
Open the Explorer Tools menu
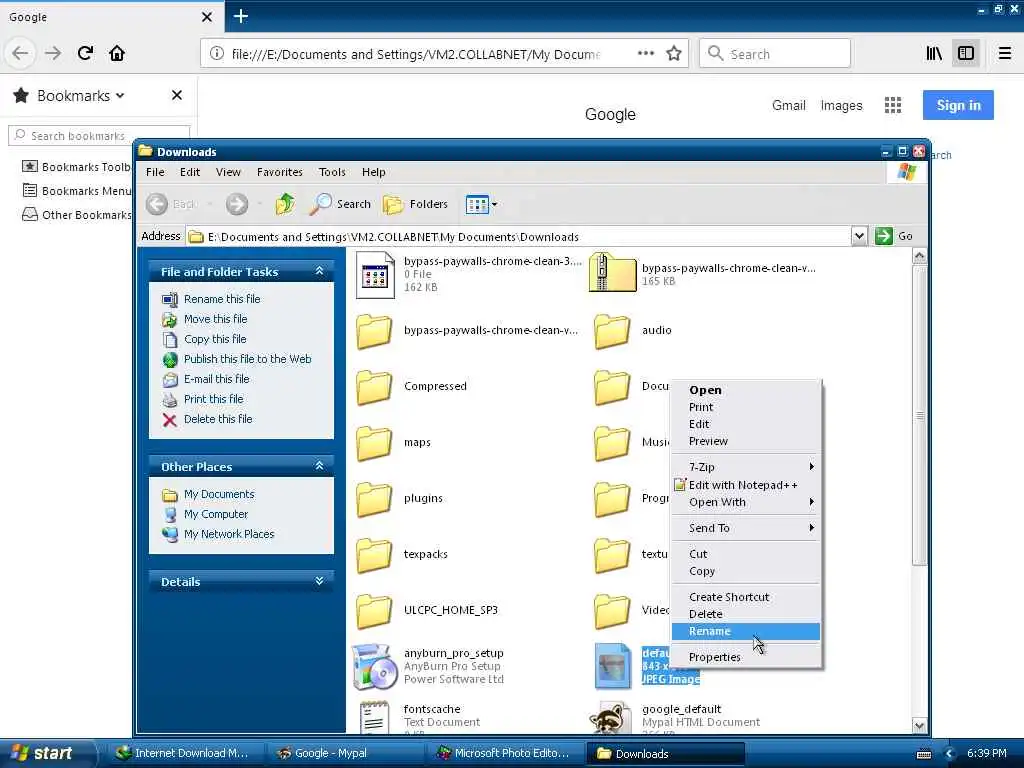[332, 172]
